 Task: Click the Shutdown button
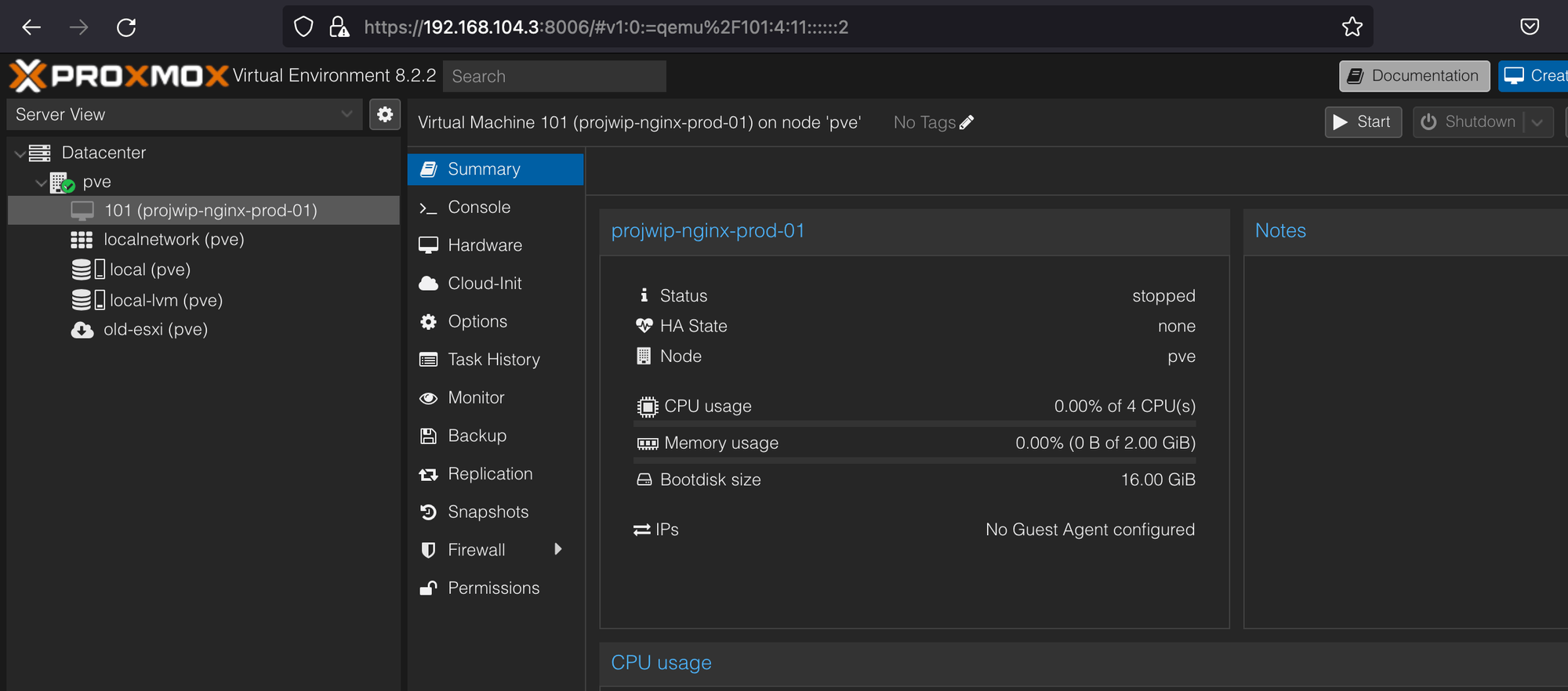[1468, 122]
